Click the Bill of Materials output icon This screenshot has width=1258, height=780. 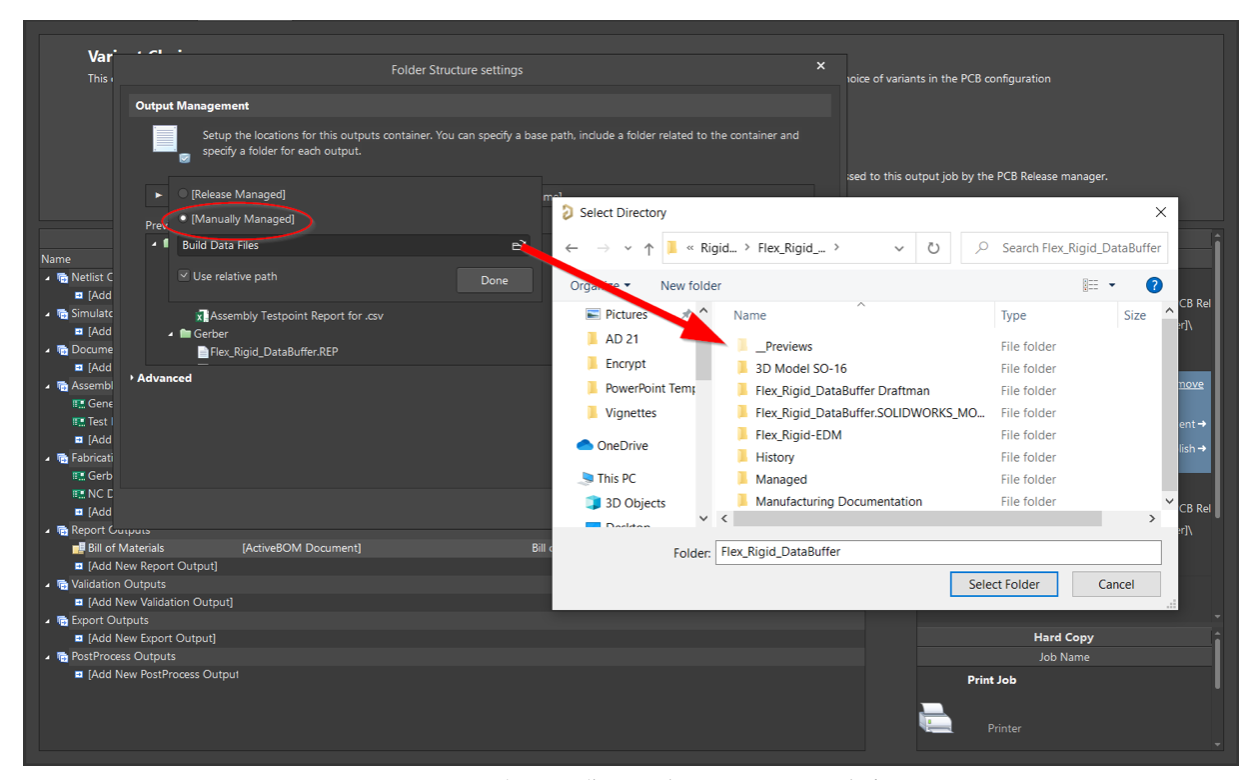click(79, 548)
